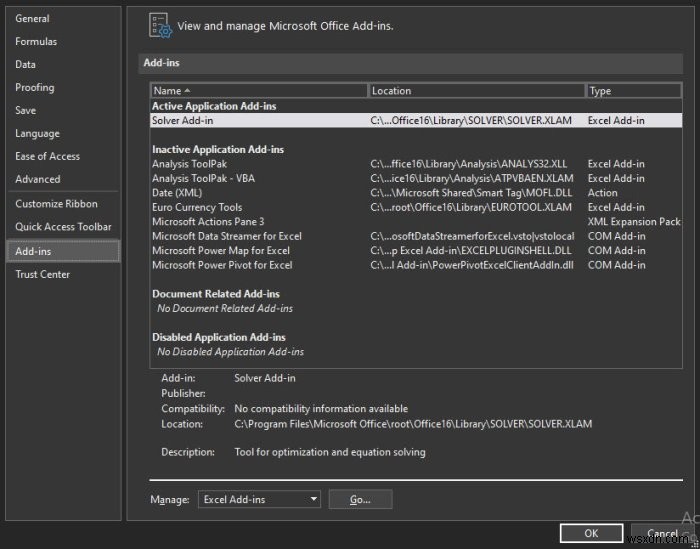Select the Euro Currency Tools row
Viewport: 700px width, 549px height.
[416, 207]
